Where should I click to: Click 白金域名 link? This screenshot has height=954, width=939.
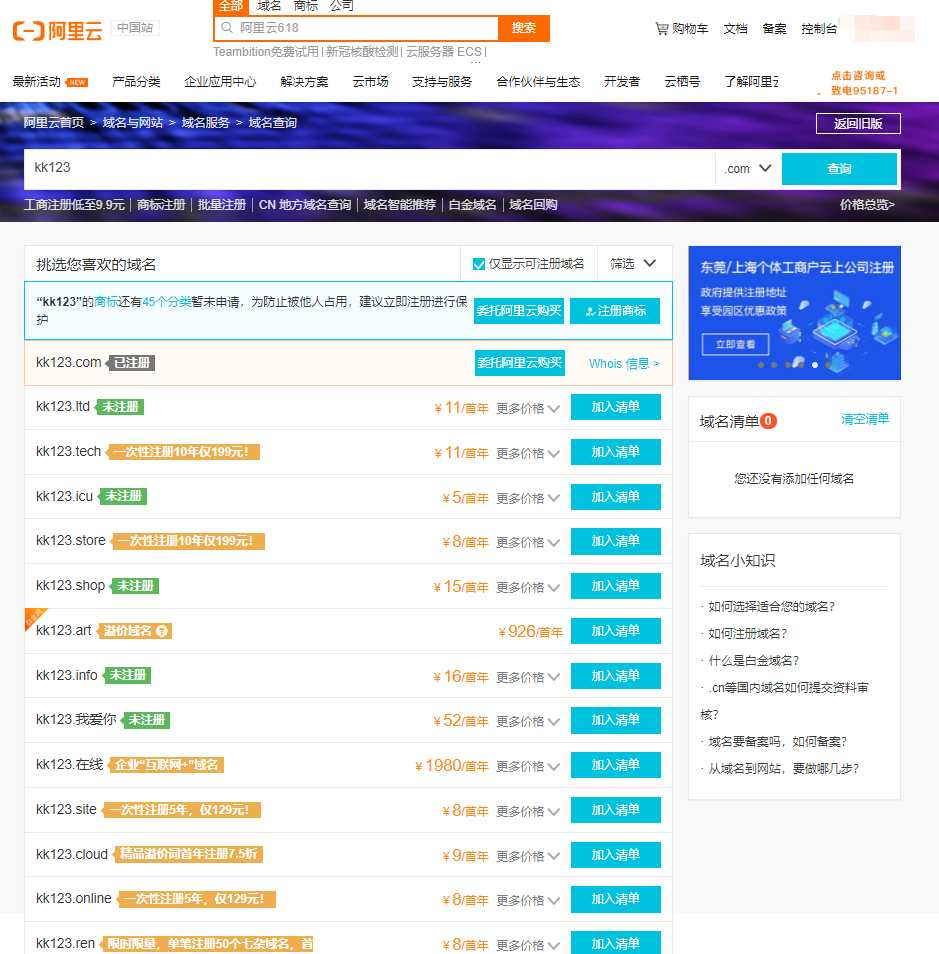[472, 205]
